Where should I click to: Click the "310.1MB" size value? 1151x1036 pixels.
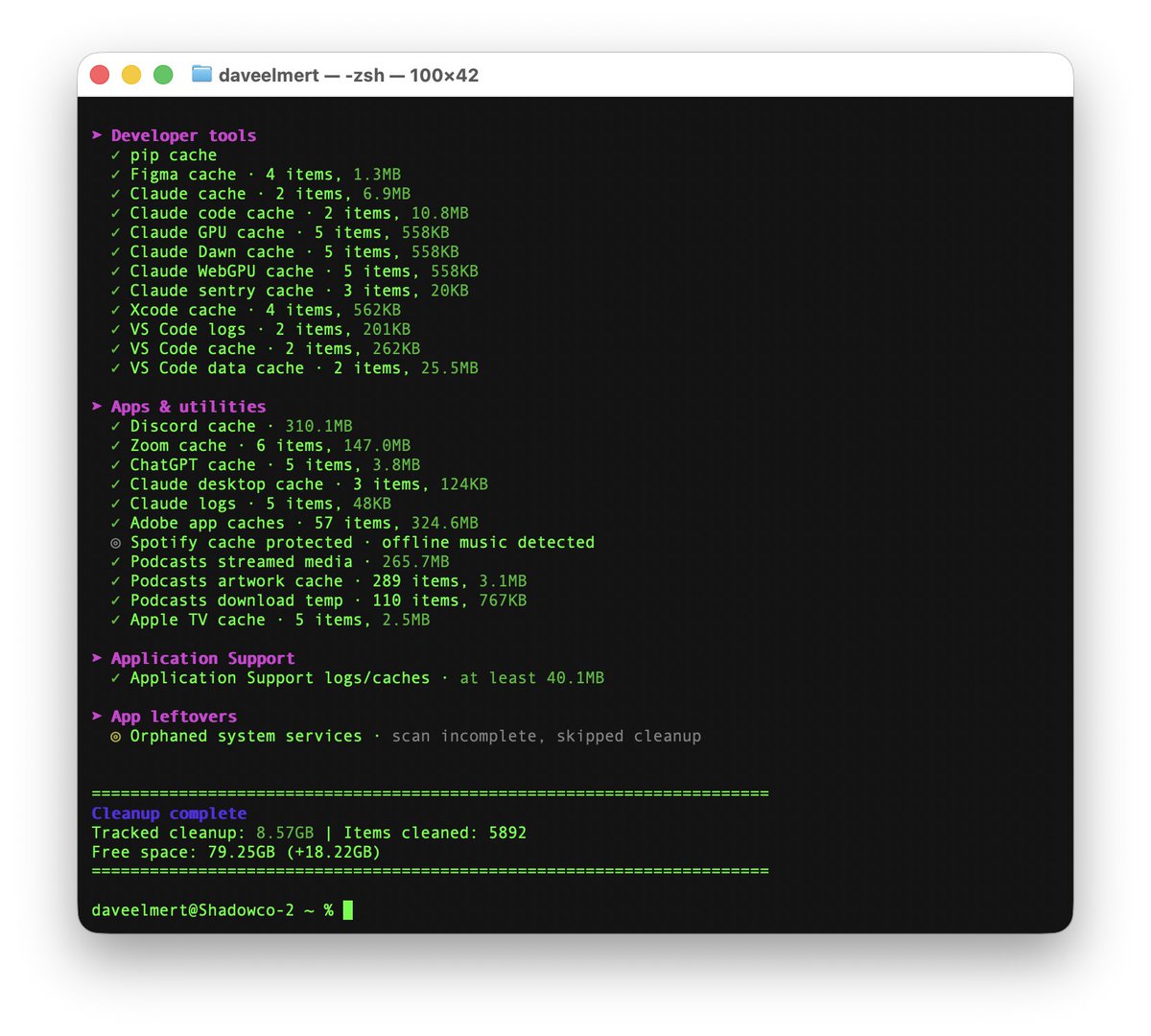[x=318, y=426]
